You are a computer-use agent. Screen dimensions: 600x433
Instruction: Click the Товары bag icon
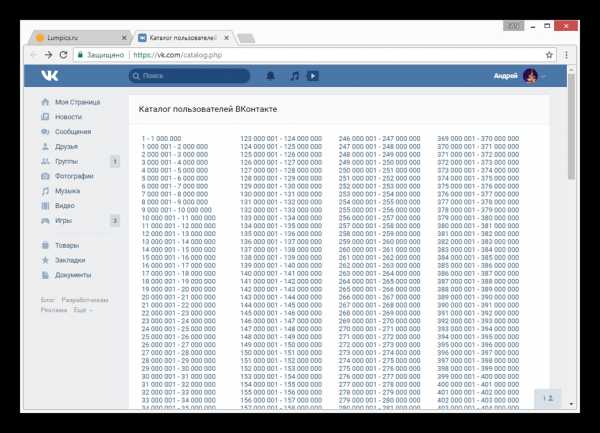tap(45, 245)
